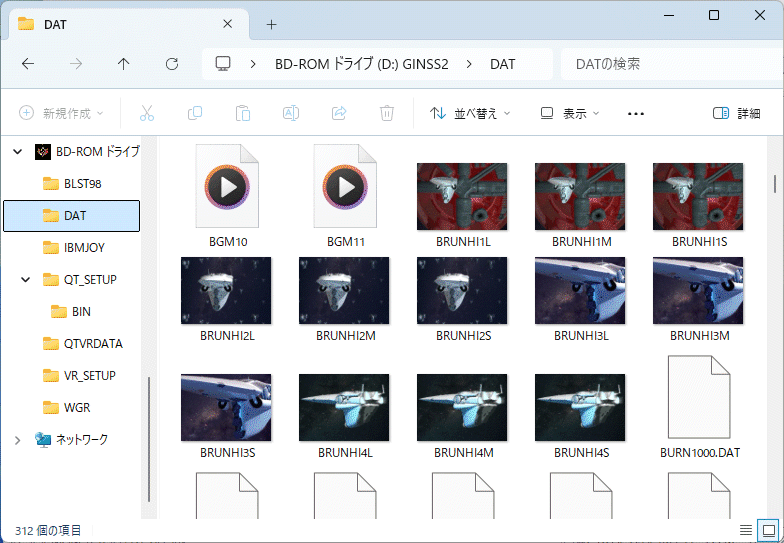Viewport: 784px width, 543px height.
Task: Click the DATの検索 search box
Action: point(670,64)
